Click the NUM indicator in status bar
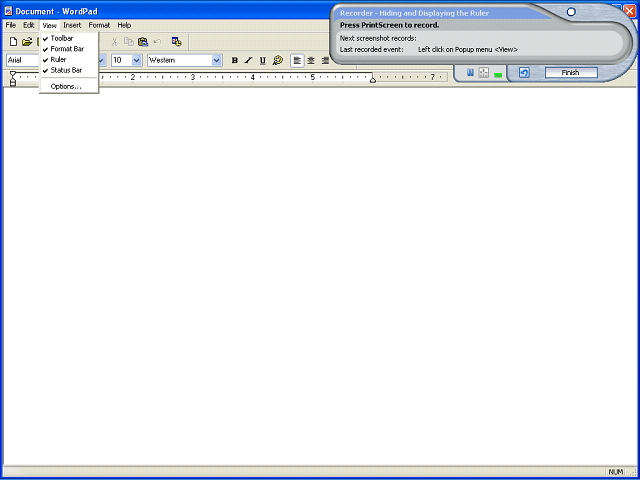Viewport: 640px width, 480px height. coord(616,472)
